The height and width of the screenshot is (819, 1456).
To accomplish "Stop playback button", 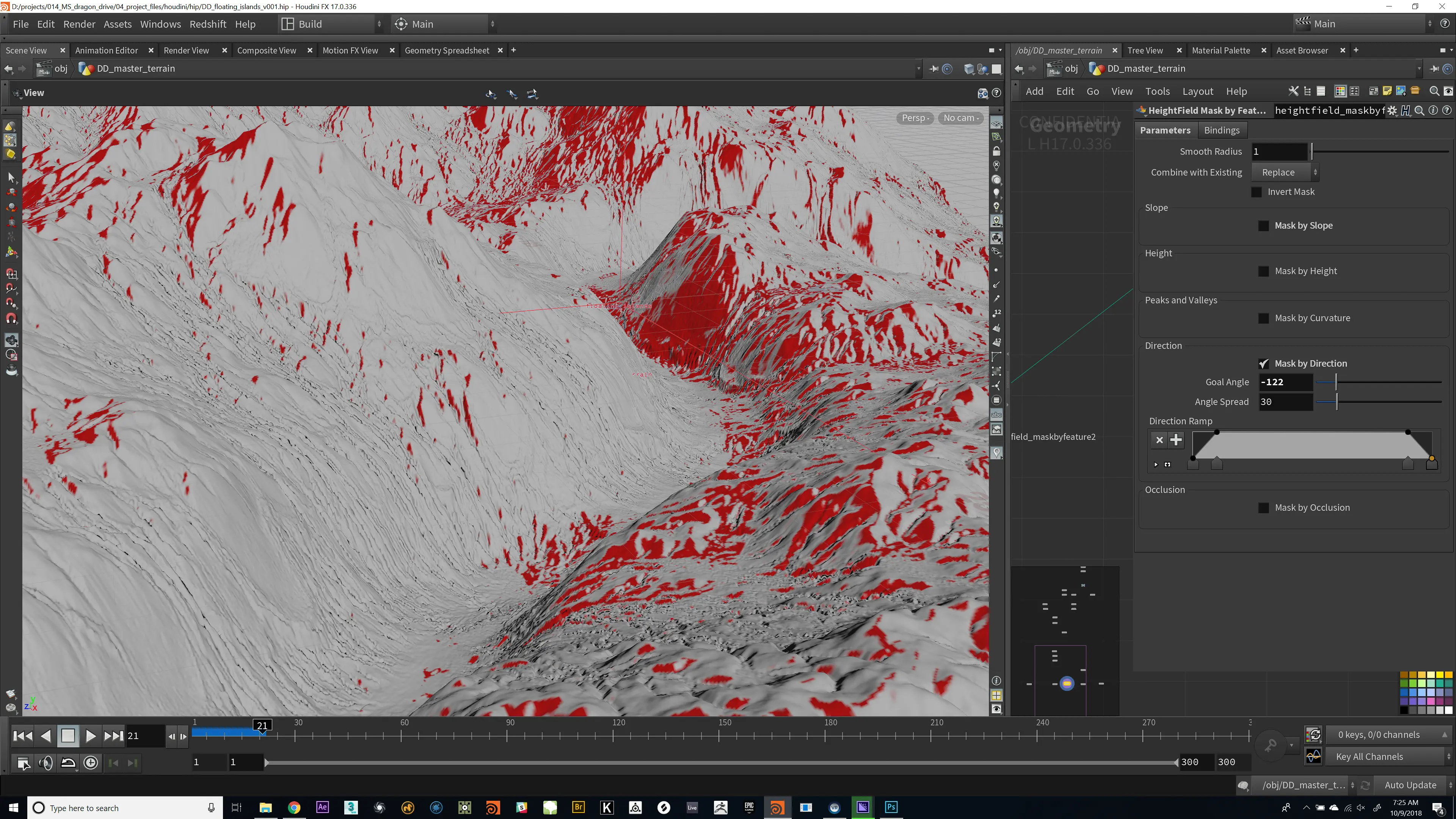I will (x=68, y=735).
